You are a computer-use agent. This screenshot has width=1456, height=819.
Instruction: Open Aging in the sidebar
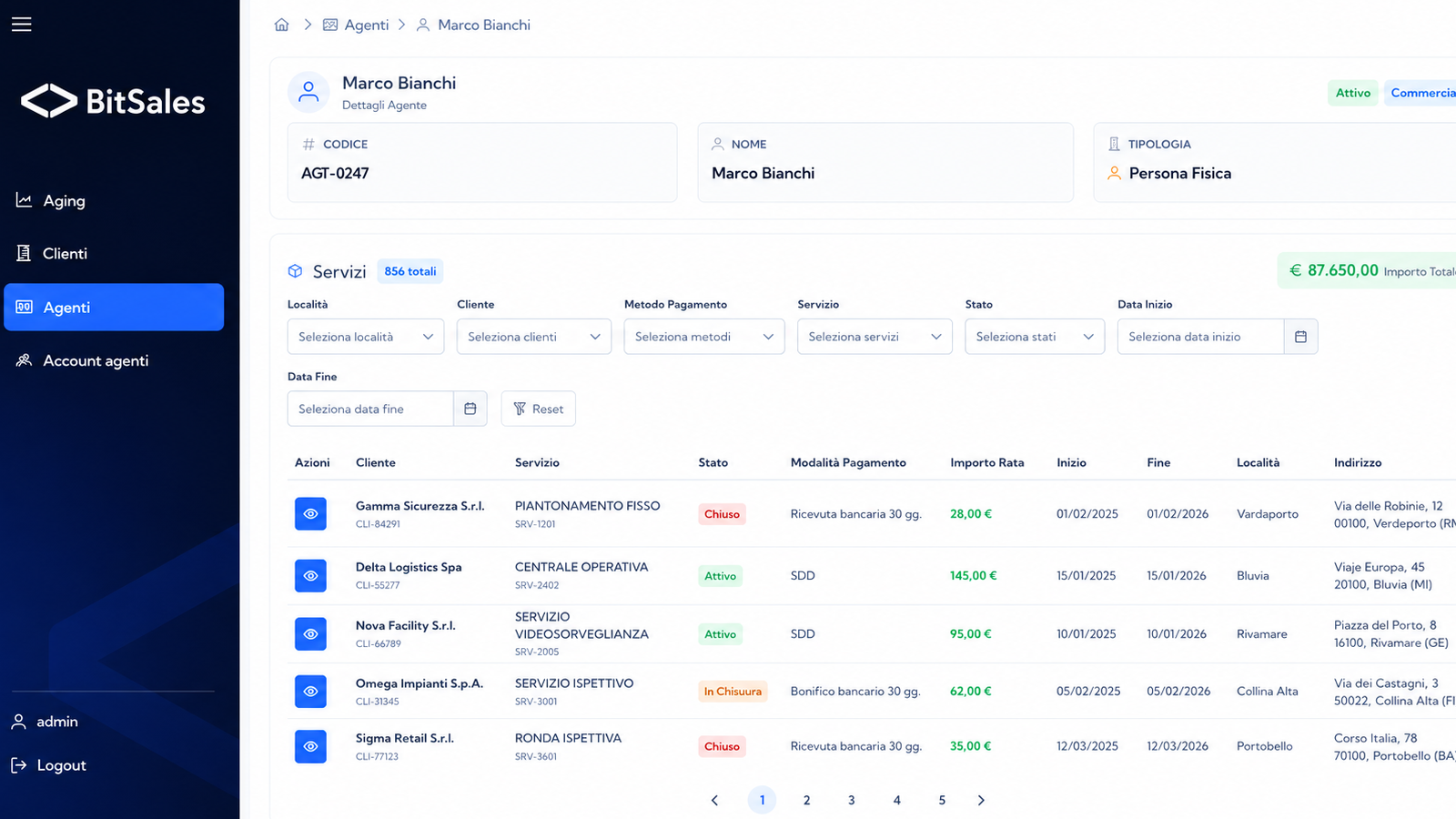(x=114, y=200)
